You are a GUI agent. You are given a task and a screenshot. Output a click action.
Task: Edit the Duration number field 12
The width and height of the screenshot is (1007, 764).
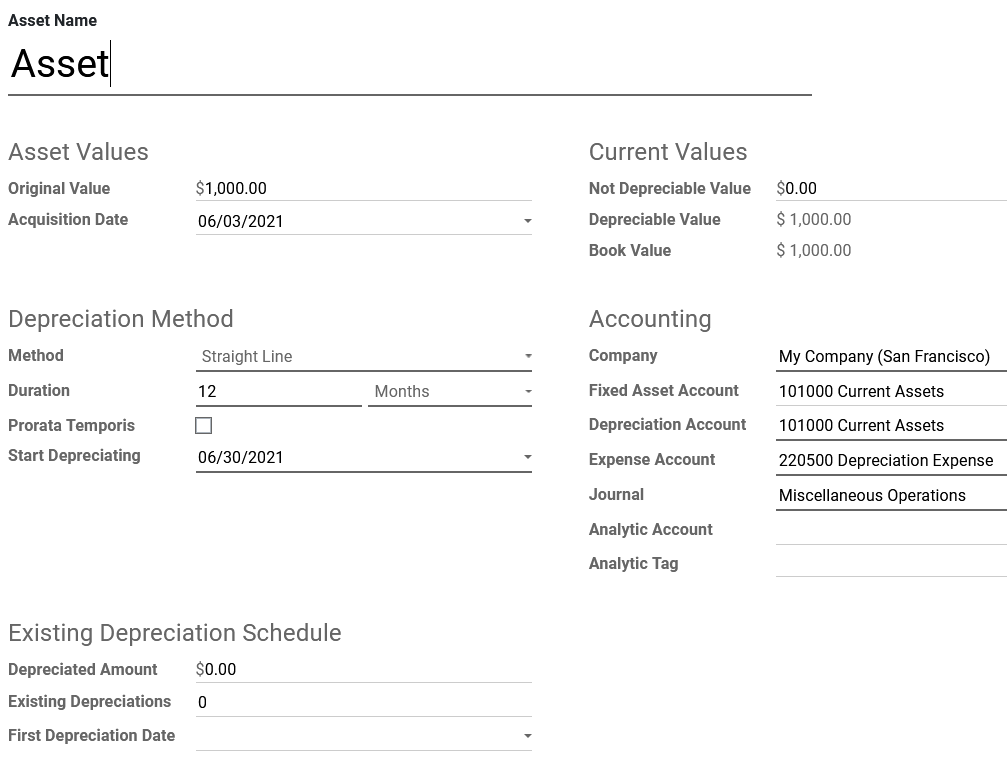click(x=279, y=391)
